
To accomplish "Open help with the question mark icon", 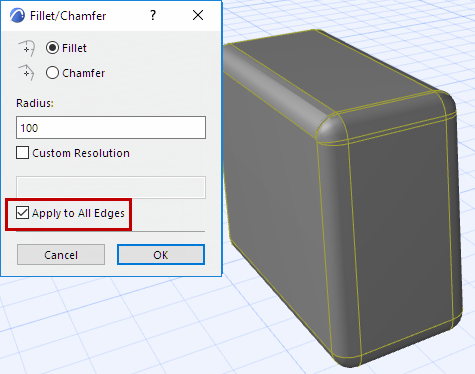I will 153,15.
